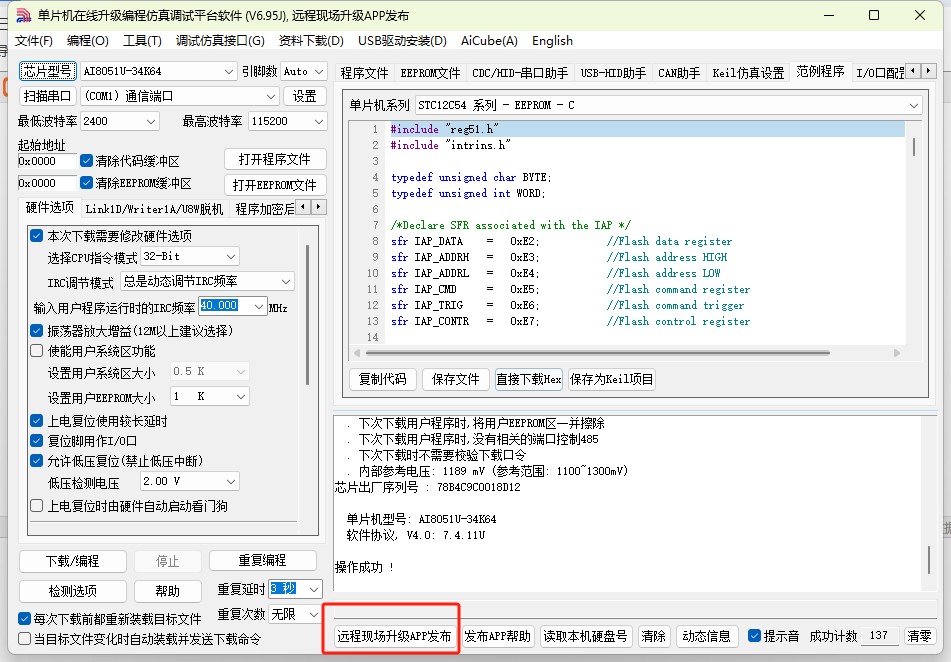
Task: Click first 起始地址 0x0000 field
Action: tap(47, 161)
